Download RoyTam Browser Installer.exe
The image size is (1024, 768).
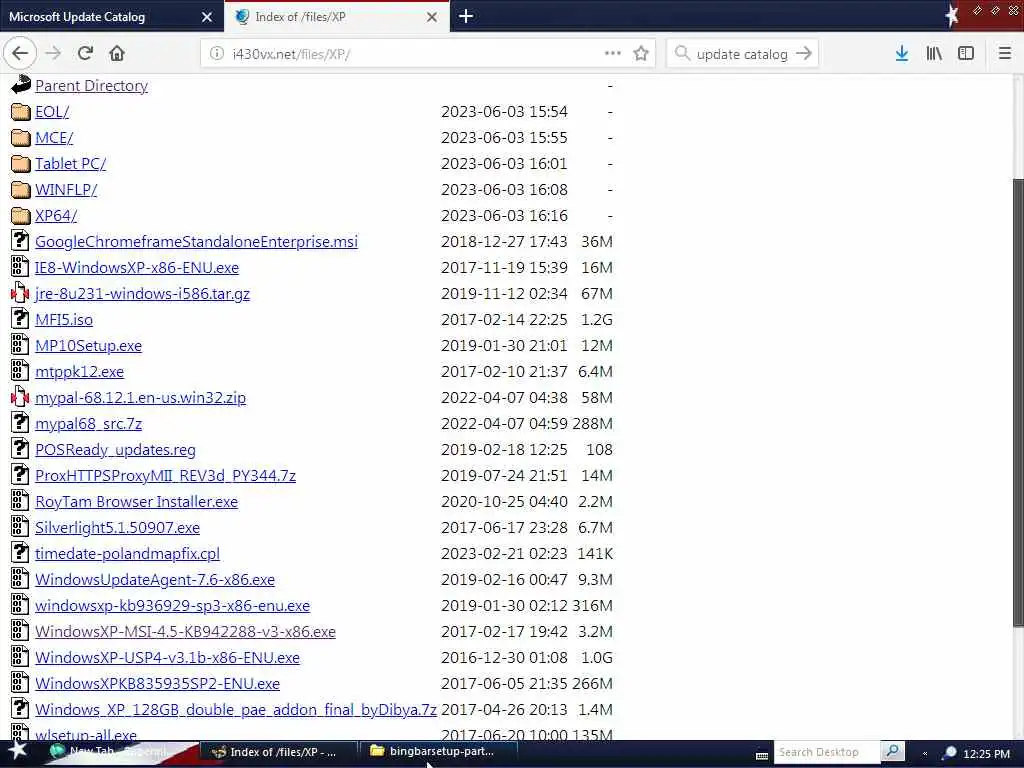tap(136, 502)
